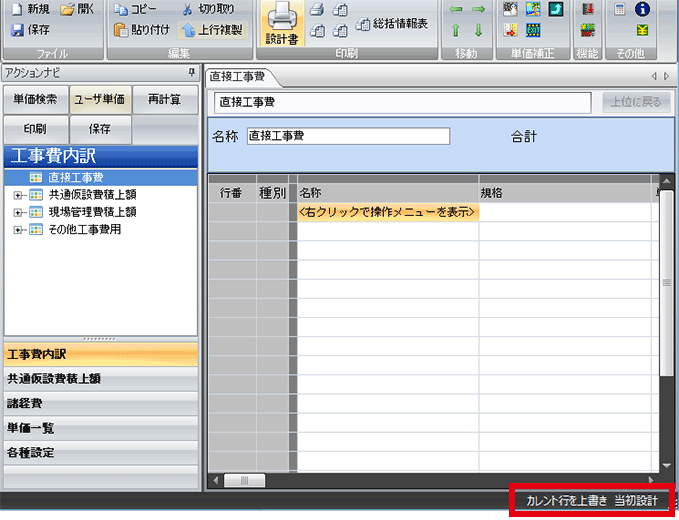
Task: Open the 工事費内訳 navigation section
Action: tap(100, 354)
